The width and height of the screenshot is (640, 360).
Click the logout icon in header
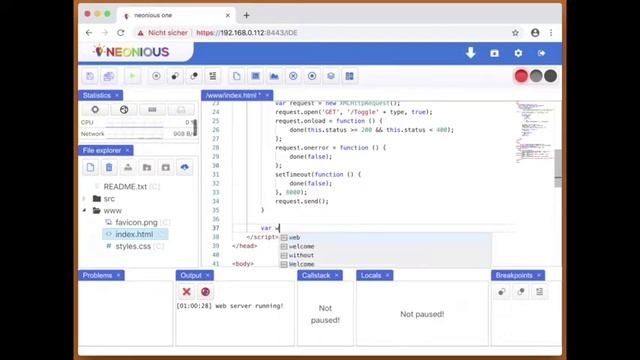[x=542, y=53]
